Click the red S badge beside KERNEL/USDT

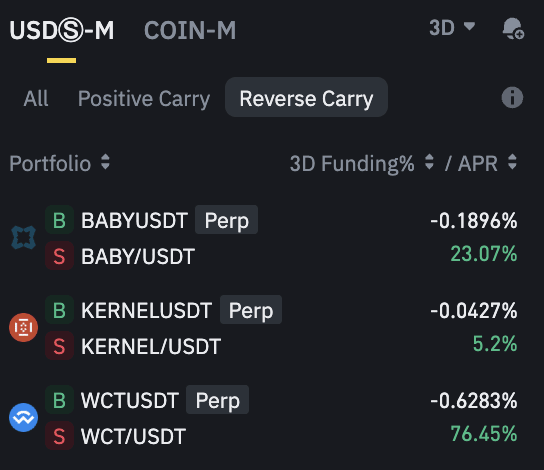pos(59,346)
